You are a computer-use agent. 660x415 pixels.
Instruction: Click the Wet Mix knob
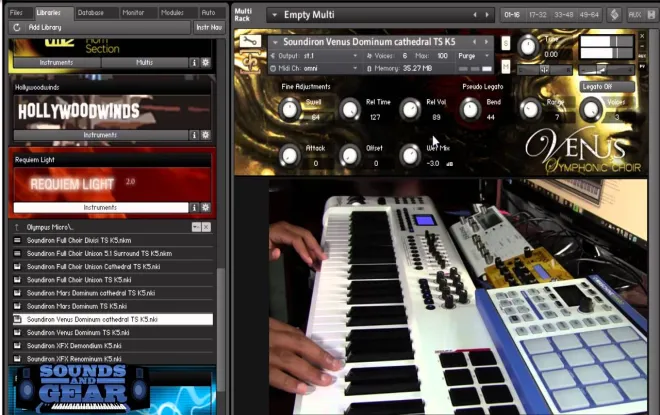(x=410, y=155)
